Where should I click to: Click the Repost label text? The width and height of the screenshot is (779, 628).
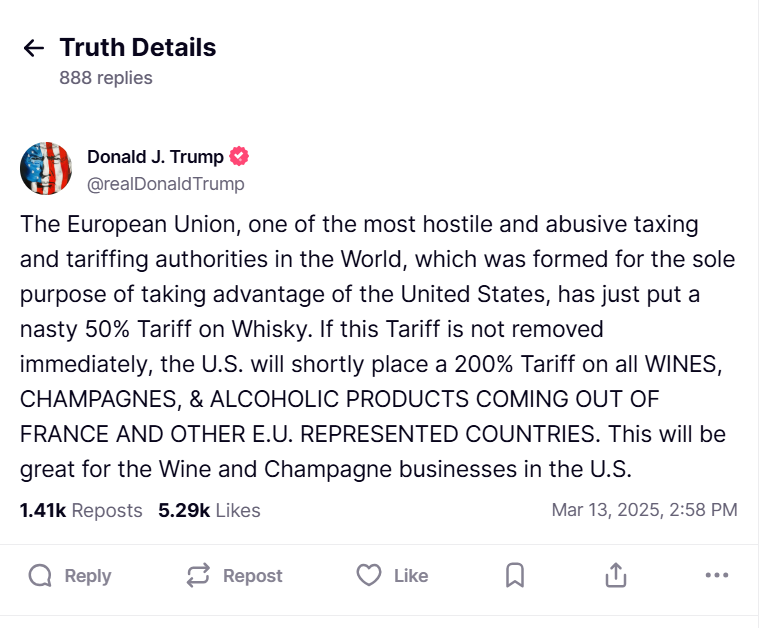[252, 576]
